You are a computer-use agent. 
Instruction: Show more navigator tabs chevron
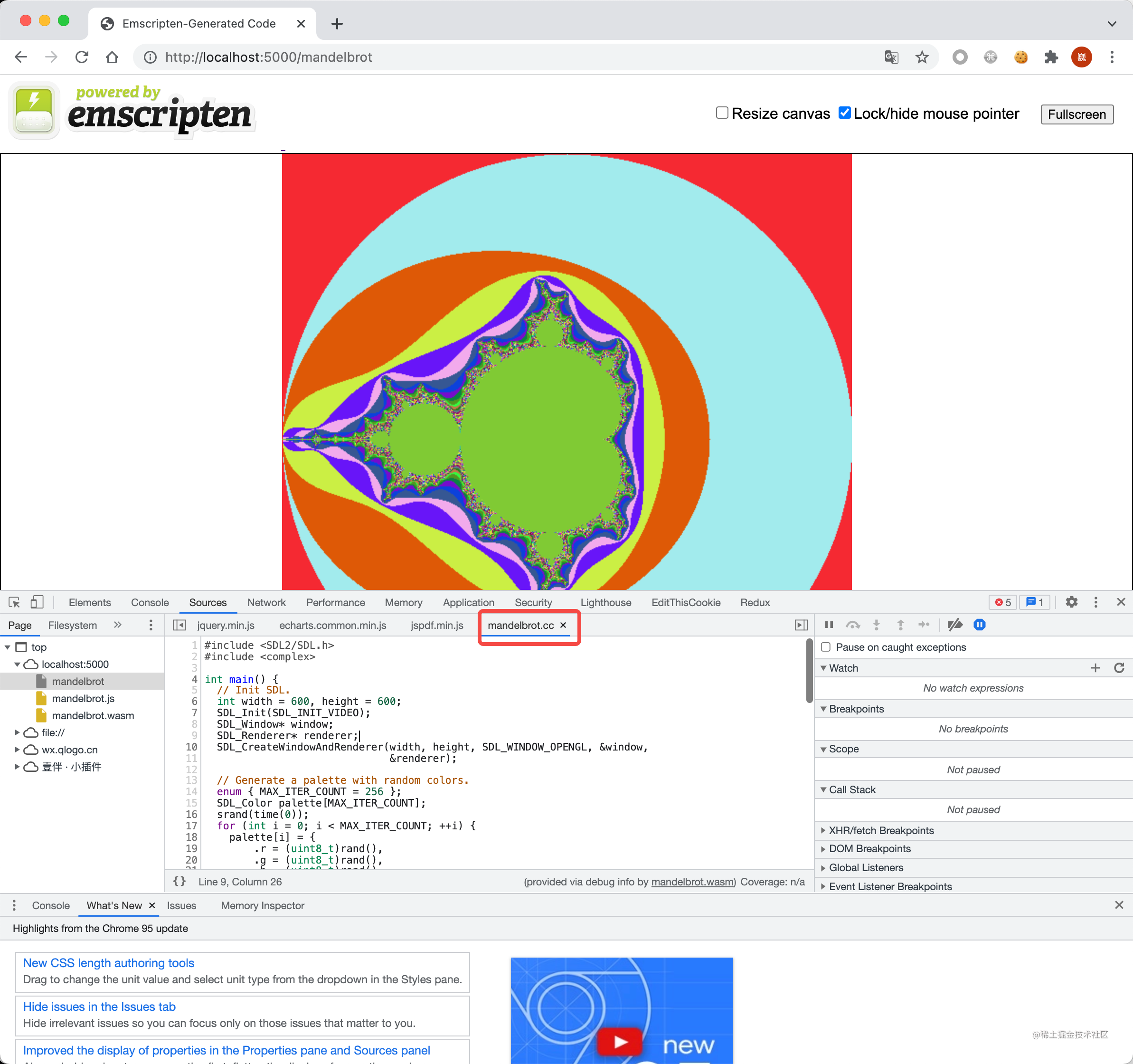coord(117,625)
